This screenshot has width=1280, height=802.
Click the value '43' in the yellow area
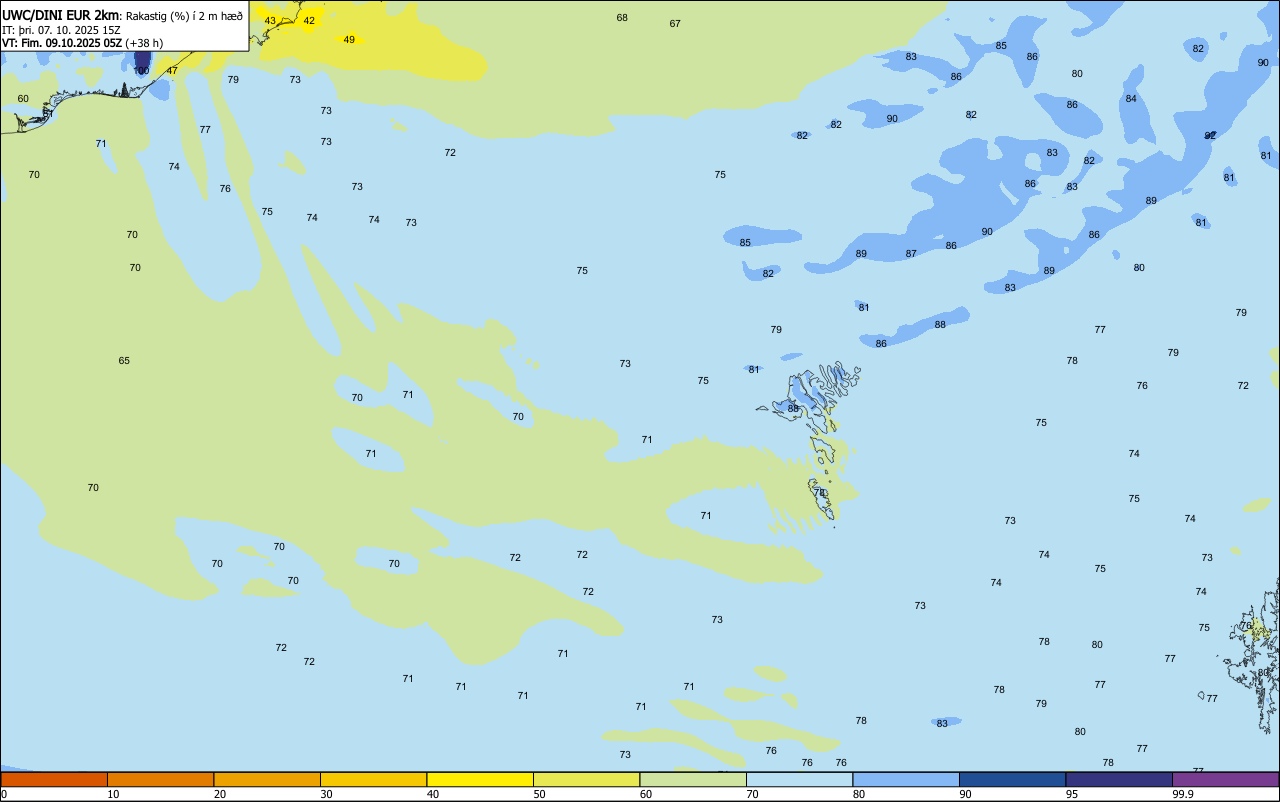(x=270, y=20)
